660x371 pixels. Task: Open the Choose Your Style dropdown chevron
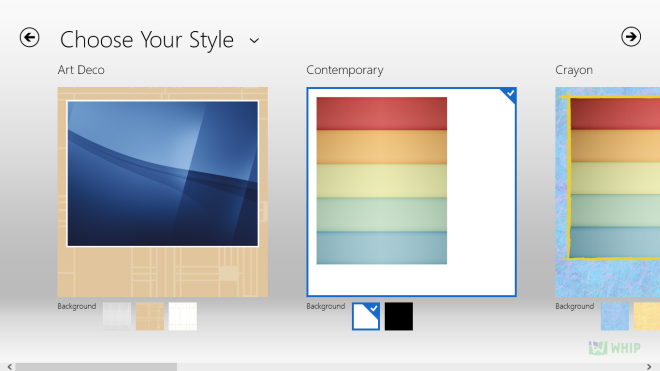[254, 41]
